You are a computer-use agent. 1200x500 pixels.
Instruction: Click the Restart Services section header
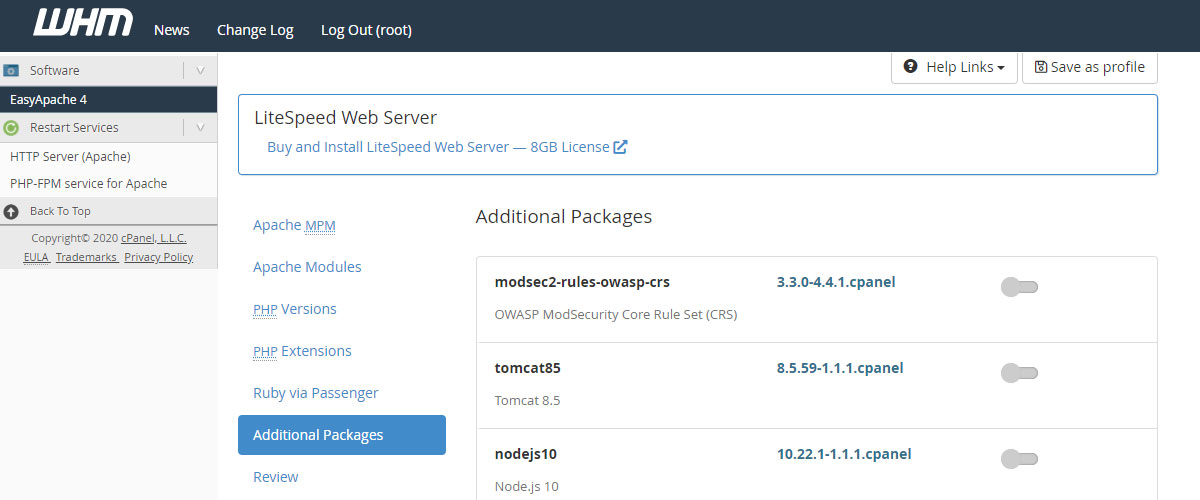tap(109, 128)
